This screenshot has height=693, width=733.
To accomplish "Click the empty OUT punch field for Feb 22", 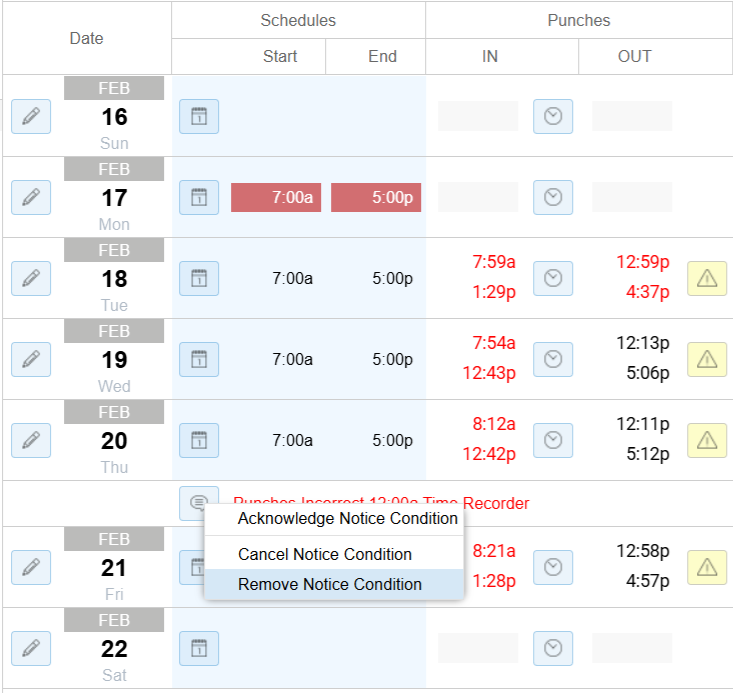I will point(632,648).
